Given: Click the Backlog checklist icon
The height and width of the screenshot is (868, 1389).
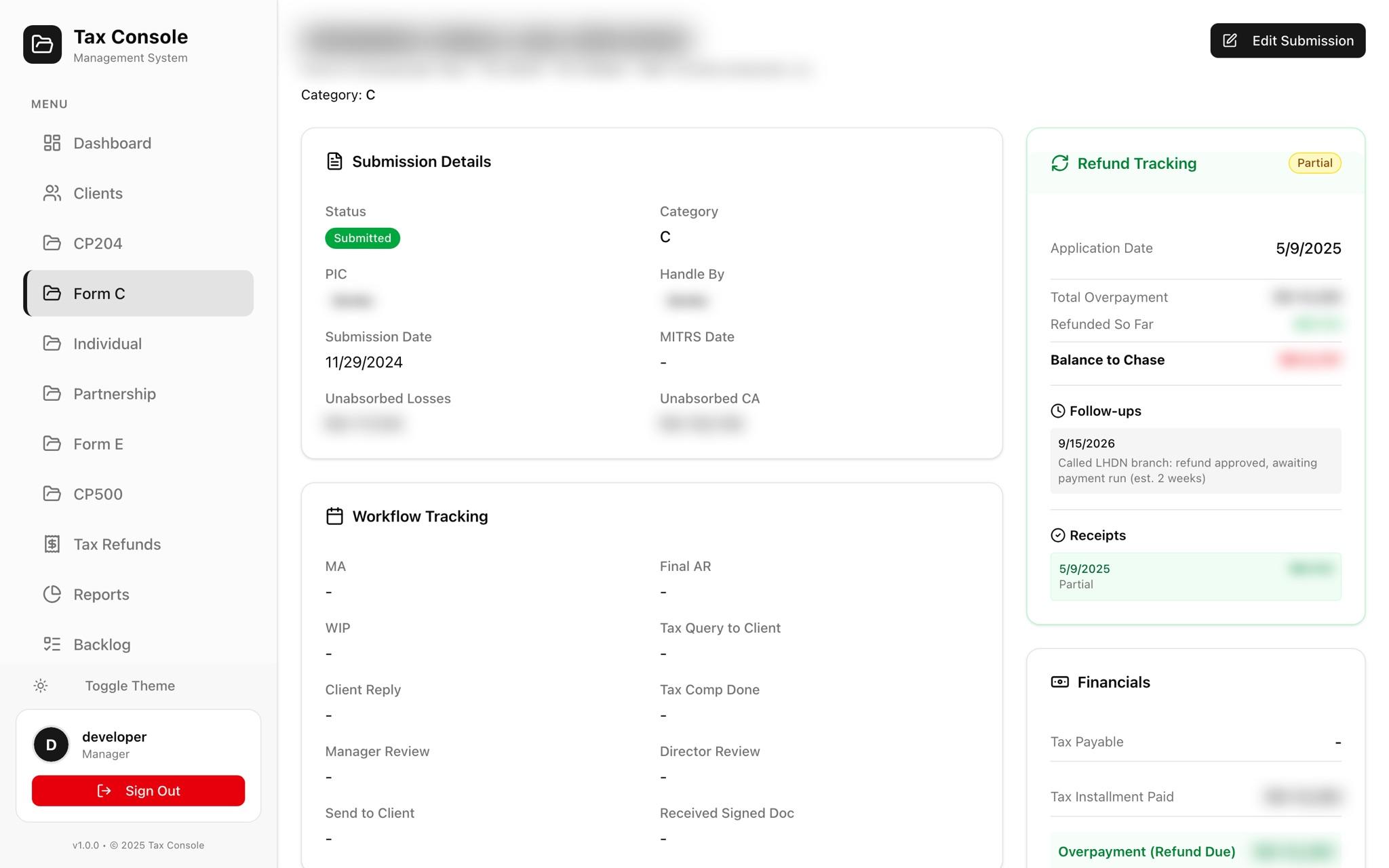Looking at the screenshot, I should click(52, 645).
